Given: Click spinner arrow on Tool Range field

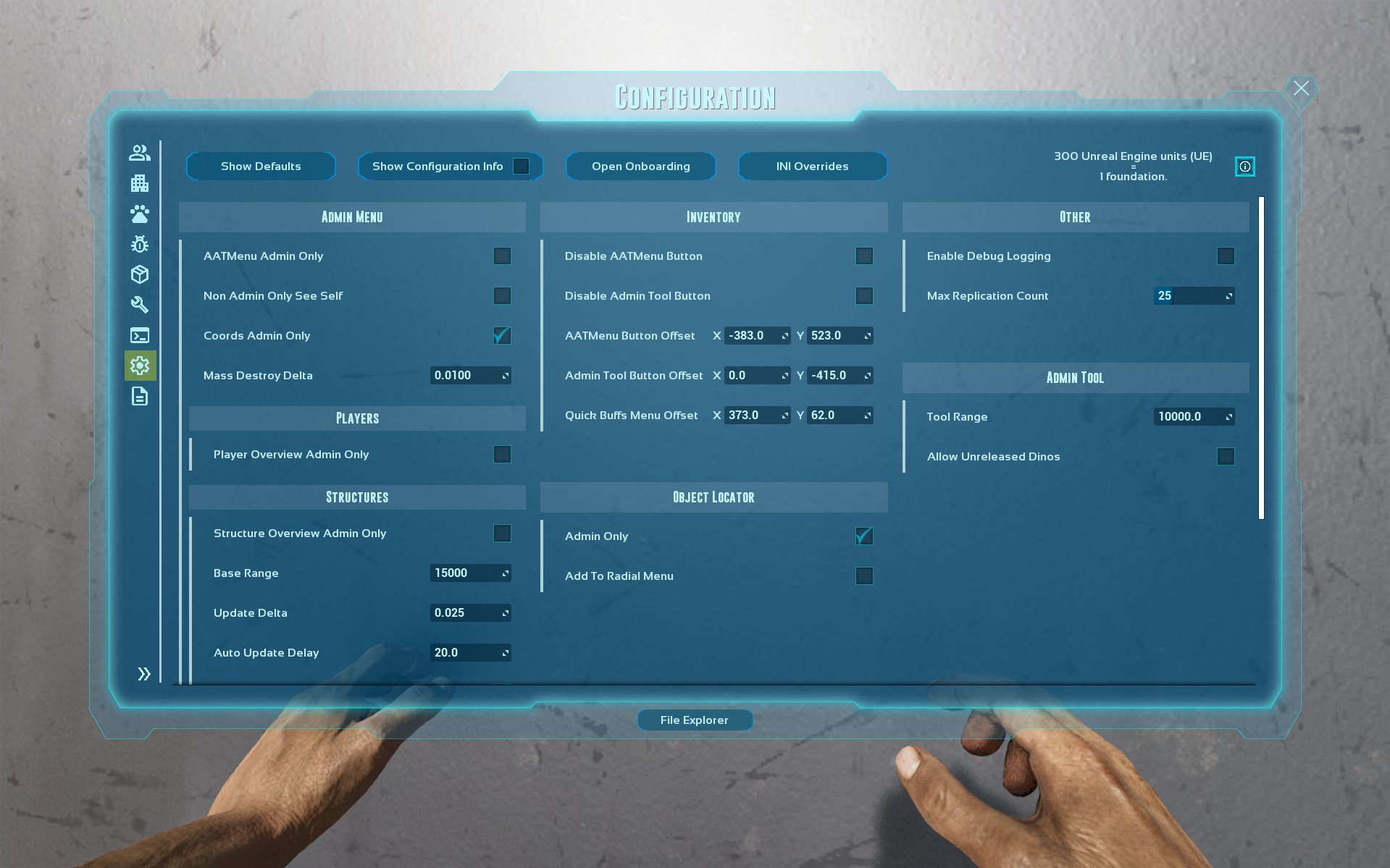Looking at the screenshot, I should 1228,417.
